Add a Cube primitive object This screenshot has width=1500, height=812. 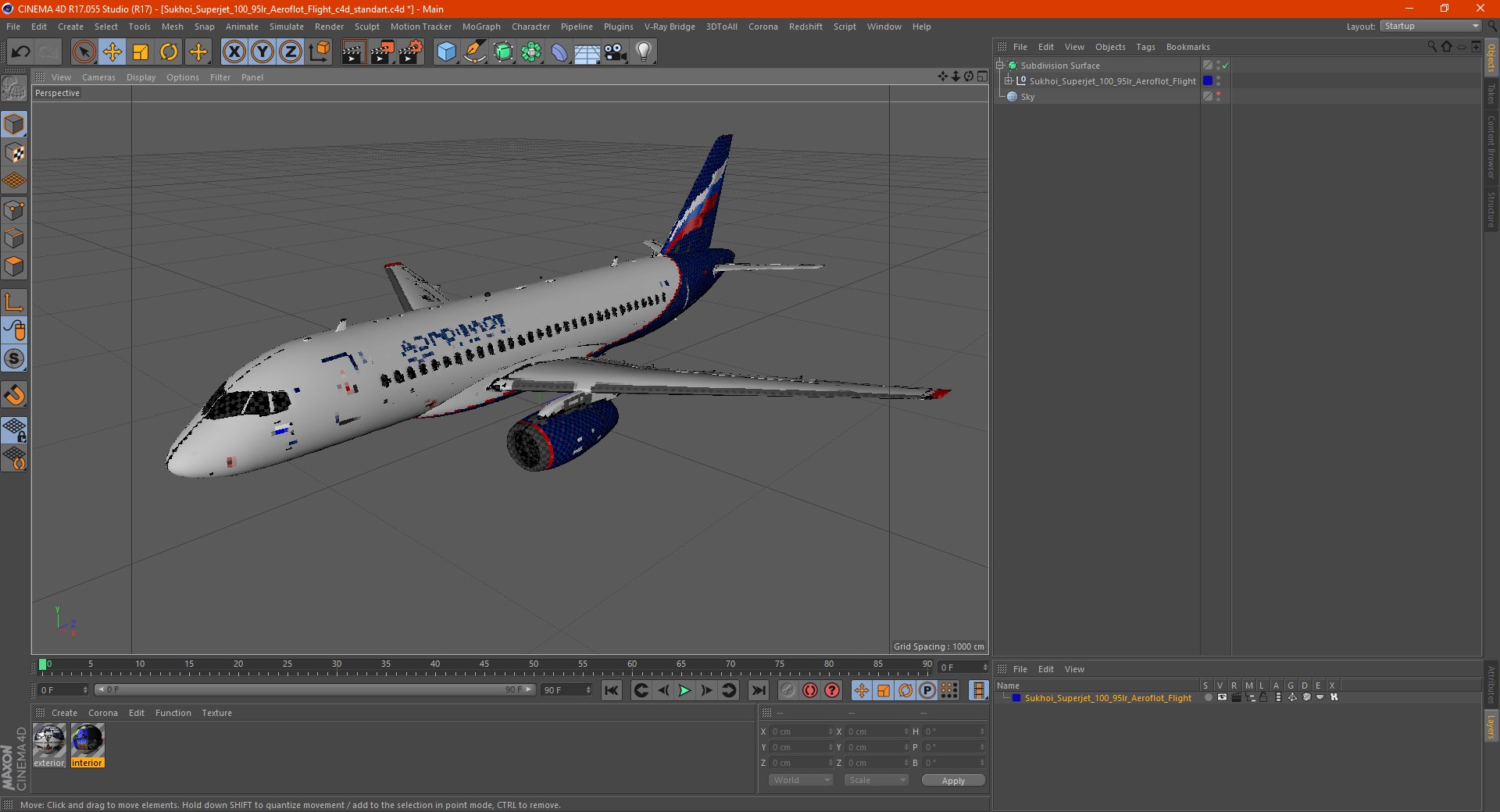pyautogui.click(x=446, y=52)
